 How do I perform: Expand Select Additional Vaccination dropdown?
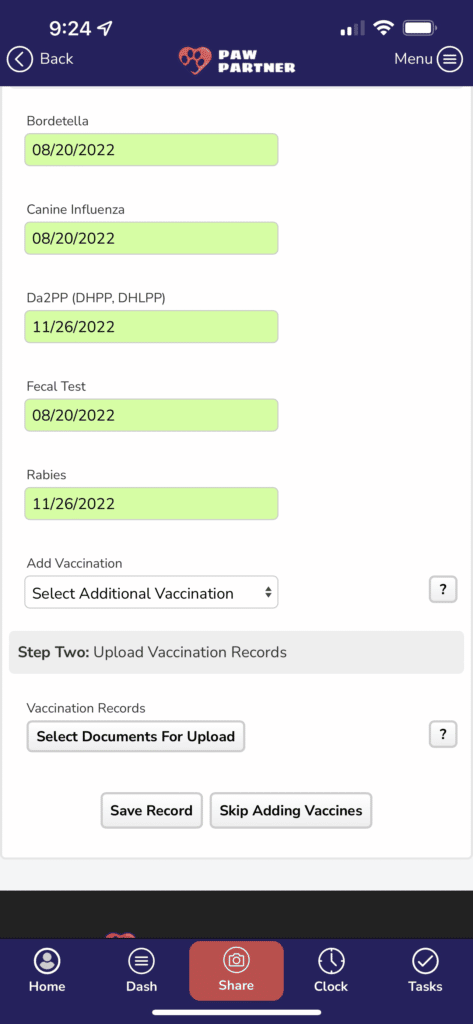pos(152,592)
